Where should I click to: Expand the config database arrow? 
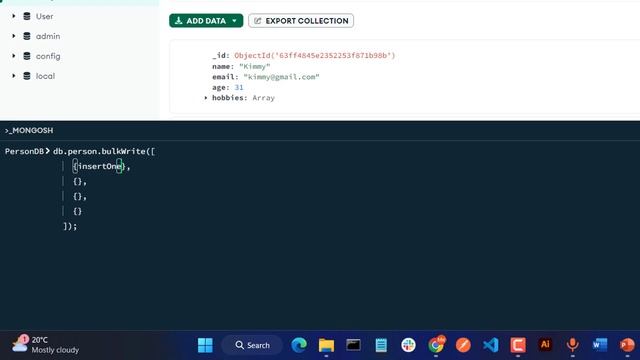click(x=14, y=56)
